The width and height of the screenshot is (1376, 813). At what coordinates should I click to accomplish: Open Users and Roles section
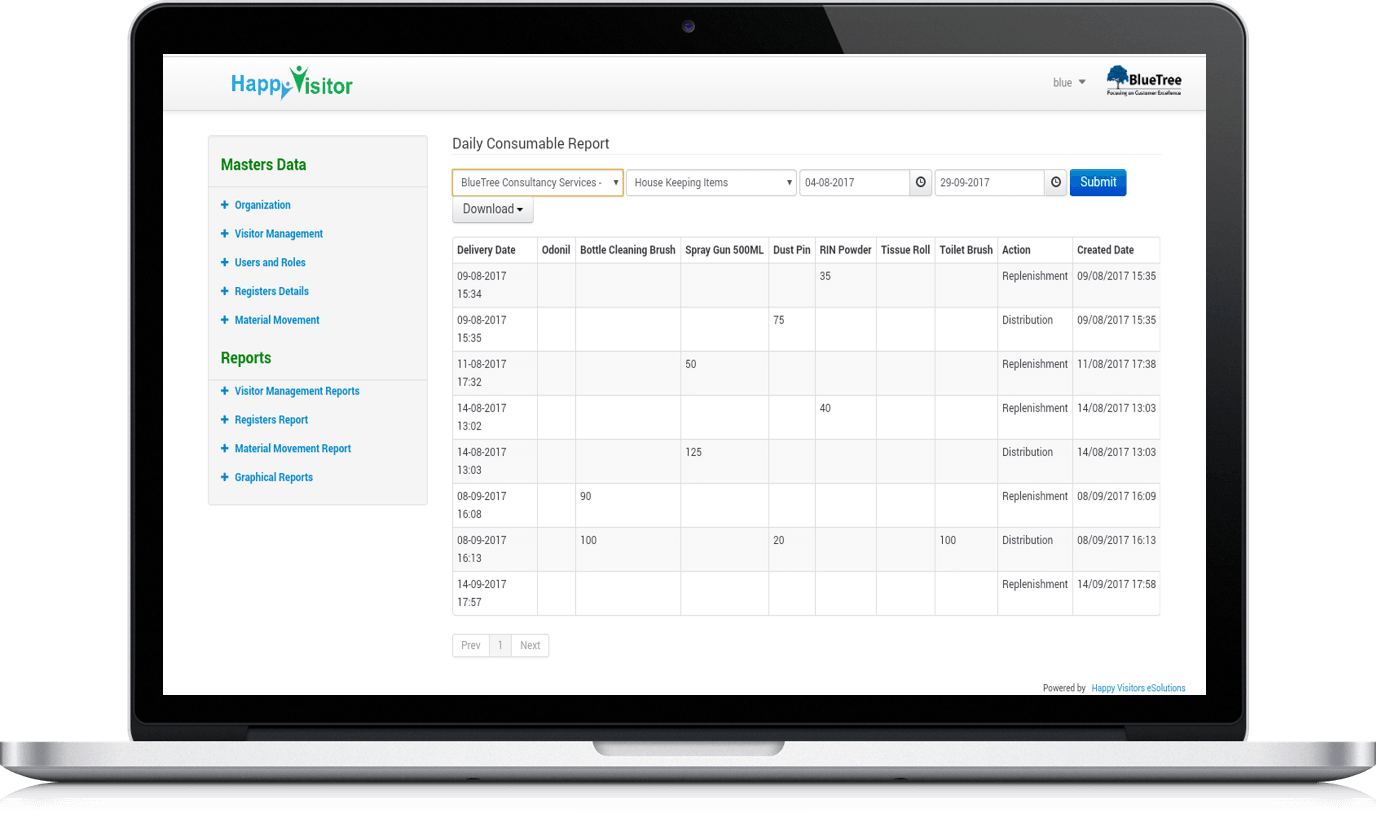coord(270,263)
